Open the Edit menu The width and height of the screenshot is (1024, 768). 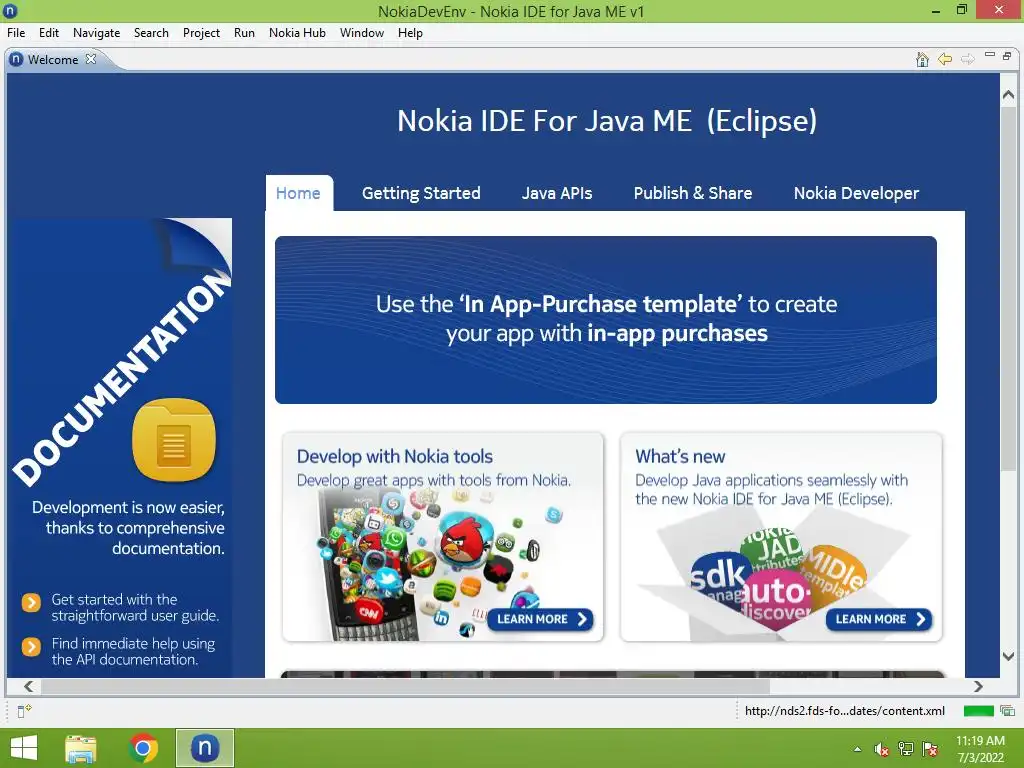coord(48,33)
